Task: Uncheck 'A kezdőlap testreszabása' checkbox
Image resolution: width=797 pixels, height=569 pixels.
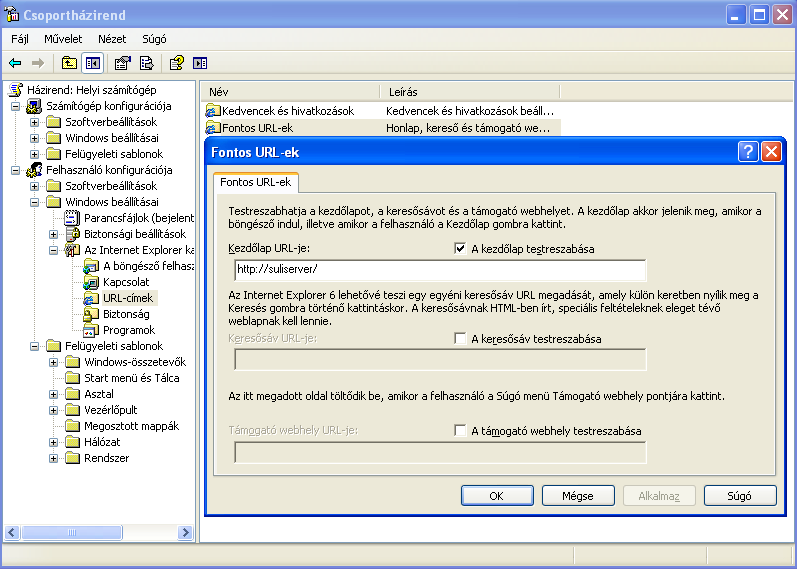Action: [x=460, y=249]
